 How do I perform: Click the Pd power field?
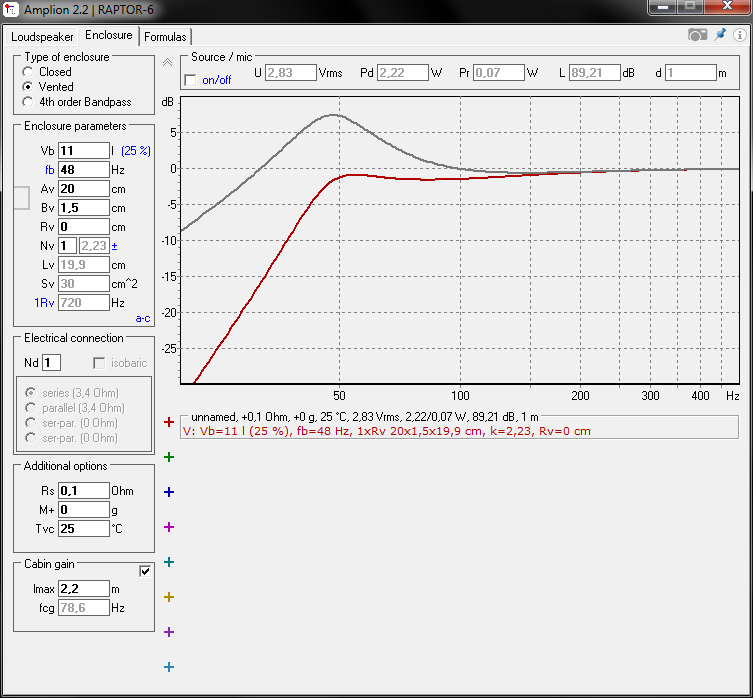click(402, 73)
